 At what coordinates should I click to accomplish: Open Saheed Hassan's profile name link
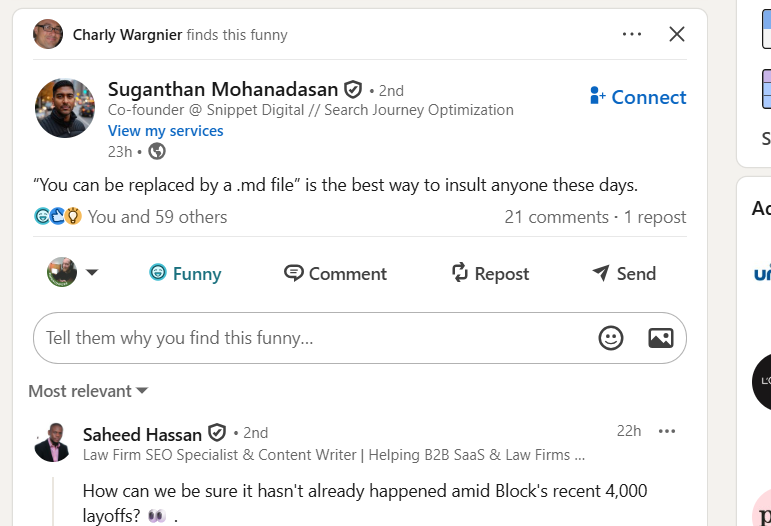pyautogui.click(x=142, y=433)
